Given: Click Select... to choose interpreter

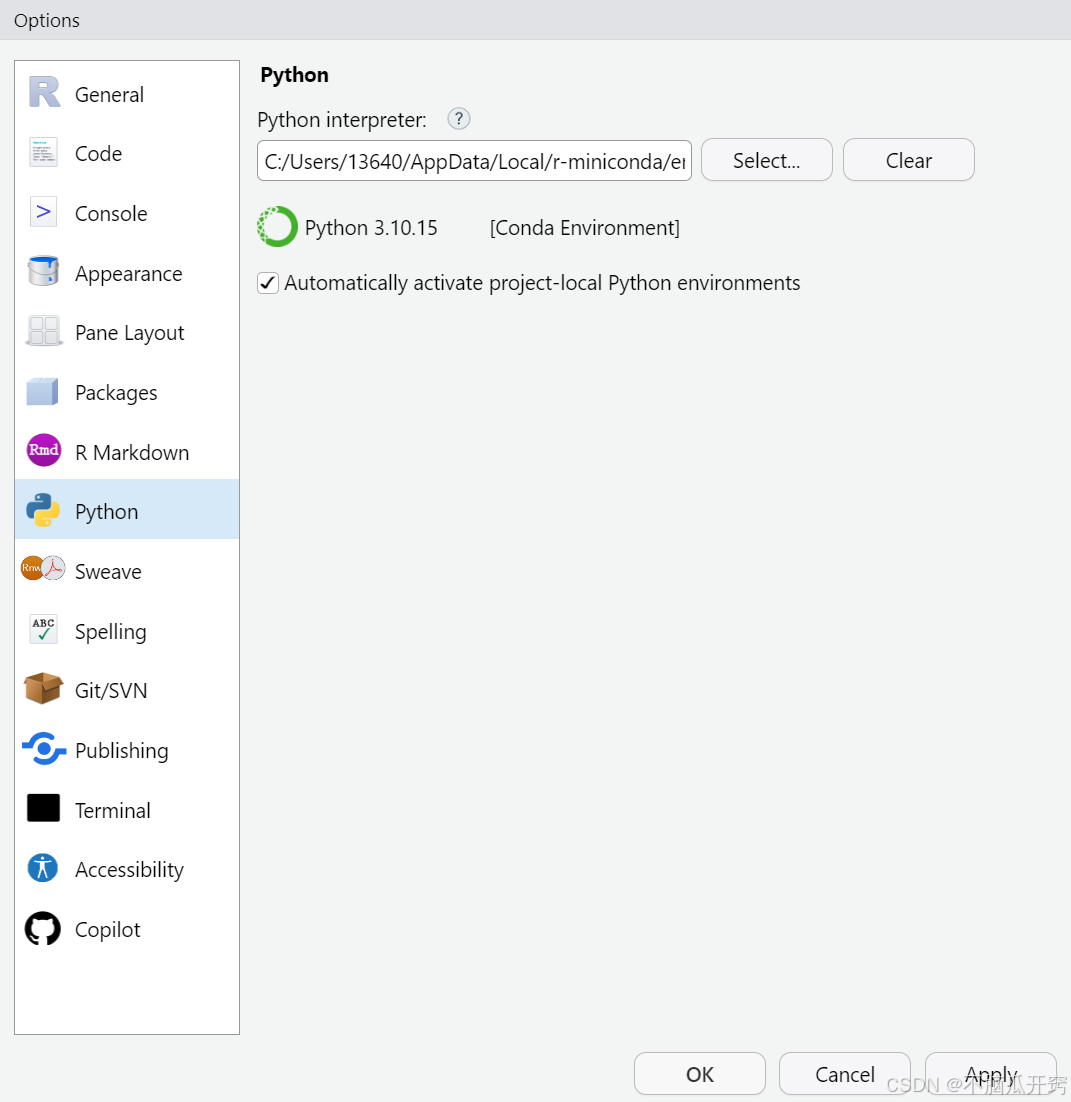Looking at the screenshot, I should pyautogui.click(x=767, y=160).
